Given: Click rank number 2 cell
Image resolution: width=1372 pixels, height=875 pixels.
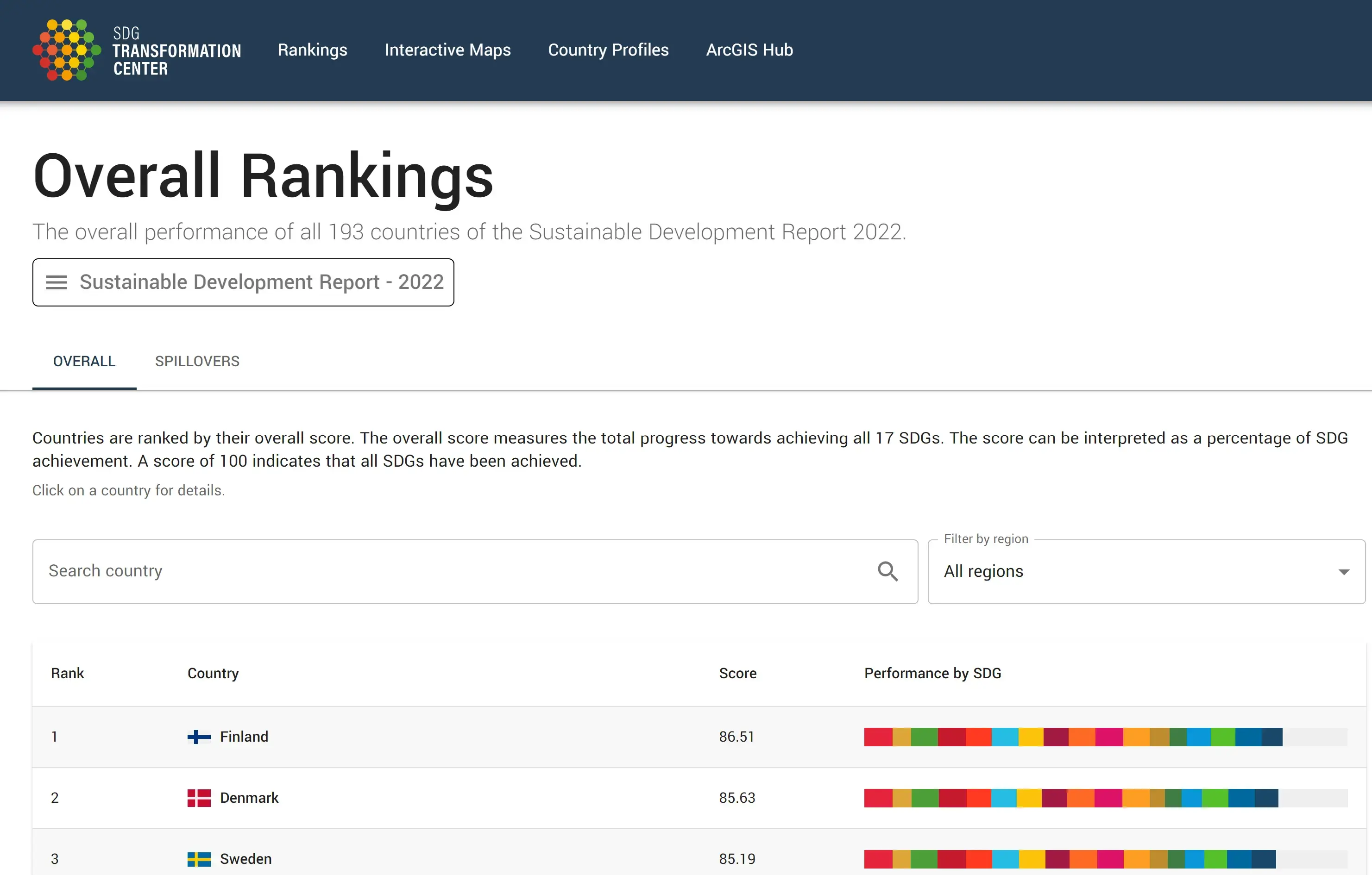Looking at the screenshot, I should (55, 798).
